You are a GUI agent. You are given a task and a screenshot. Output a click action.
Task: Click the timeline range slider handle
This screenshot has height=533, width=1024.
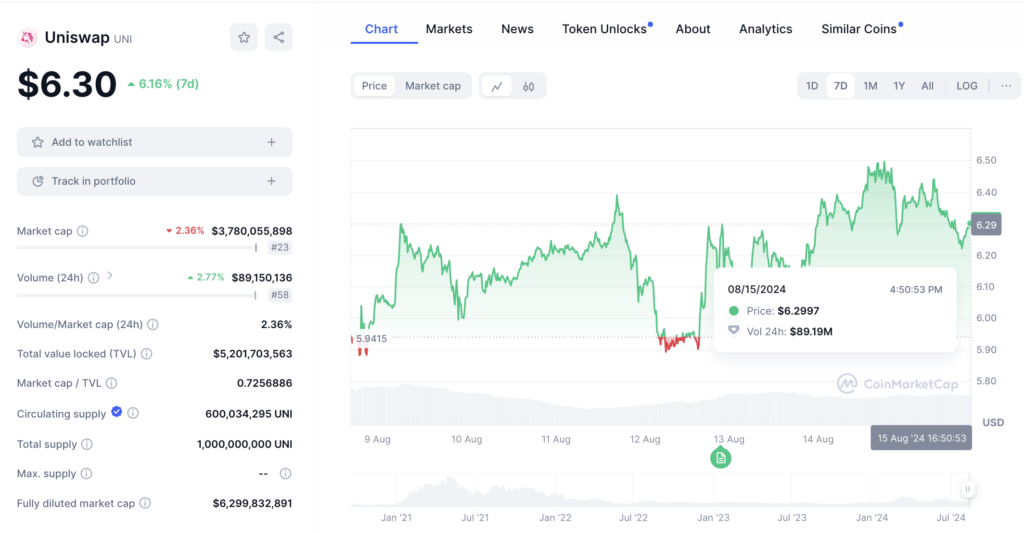click(x=967, y=489)
